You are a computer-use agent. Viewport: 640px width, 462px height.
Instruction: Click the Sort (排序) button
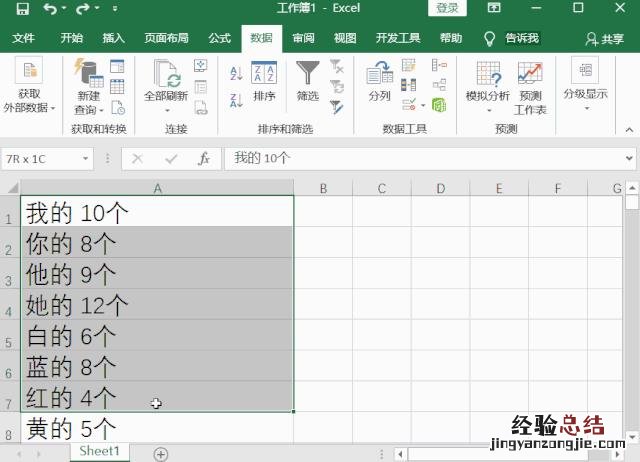264,80
